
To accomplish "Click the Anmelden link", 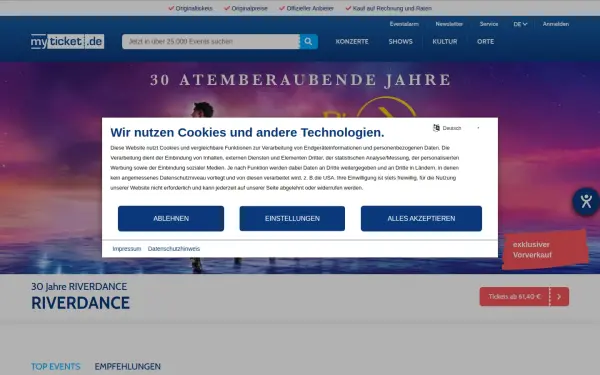I will point(556,24).
